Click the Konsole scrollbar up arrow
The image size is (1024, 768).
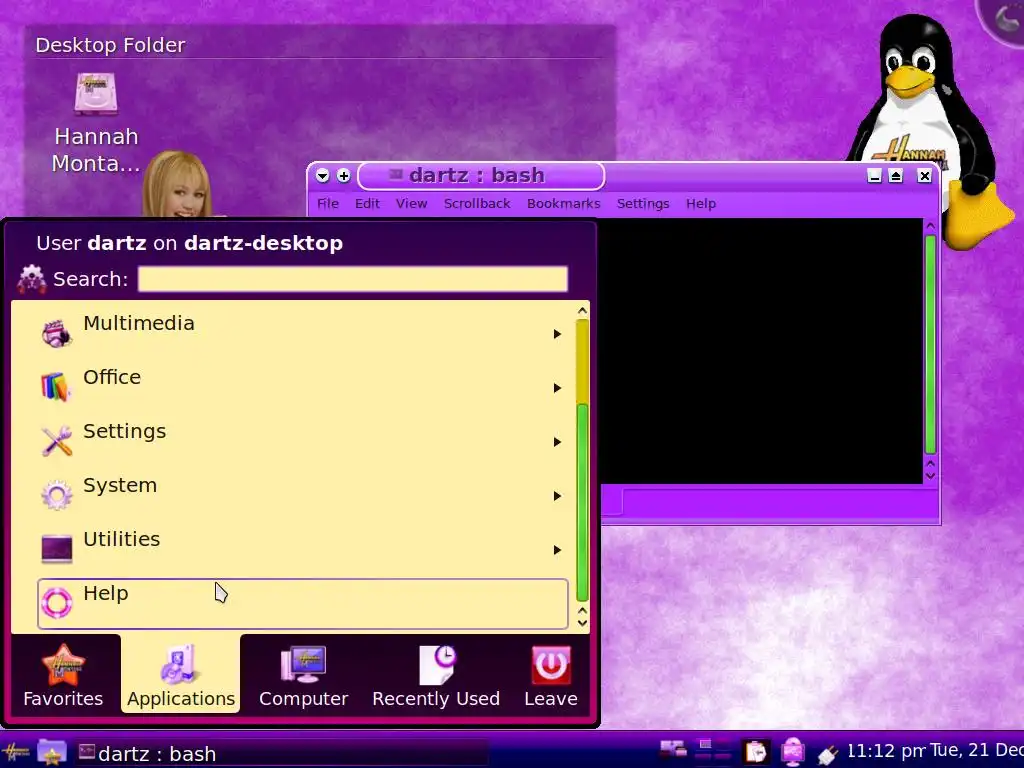pyautogui.click(x=931, y=226)
